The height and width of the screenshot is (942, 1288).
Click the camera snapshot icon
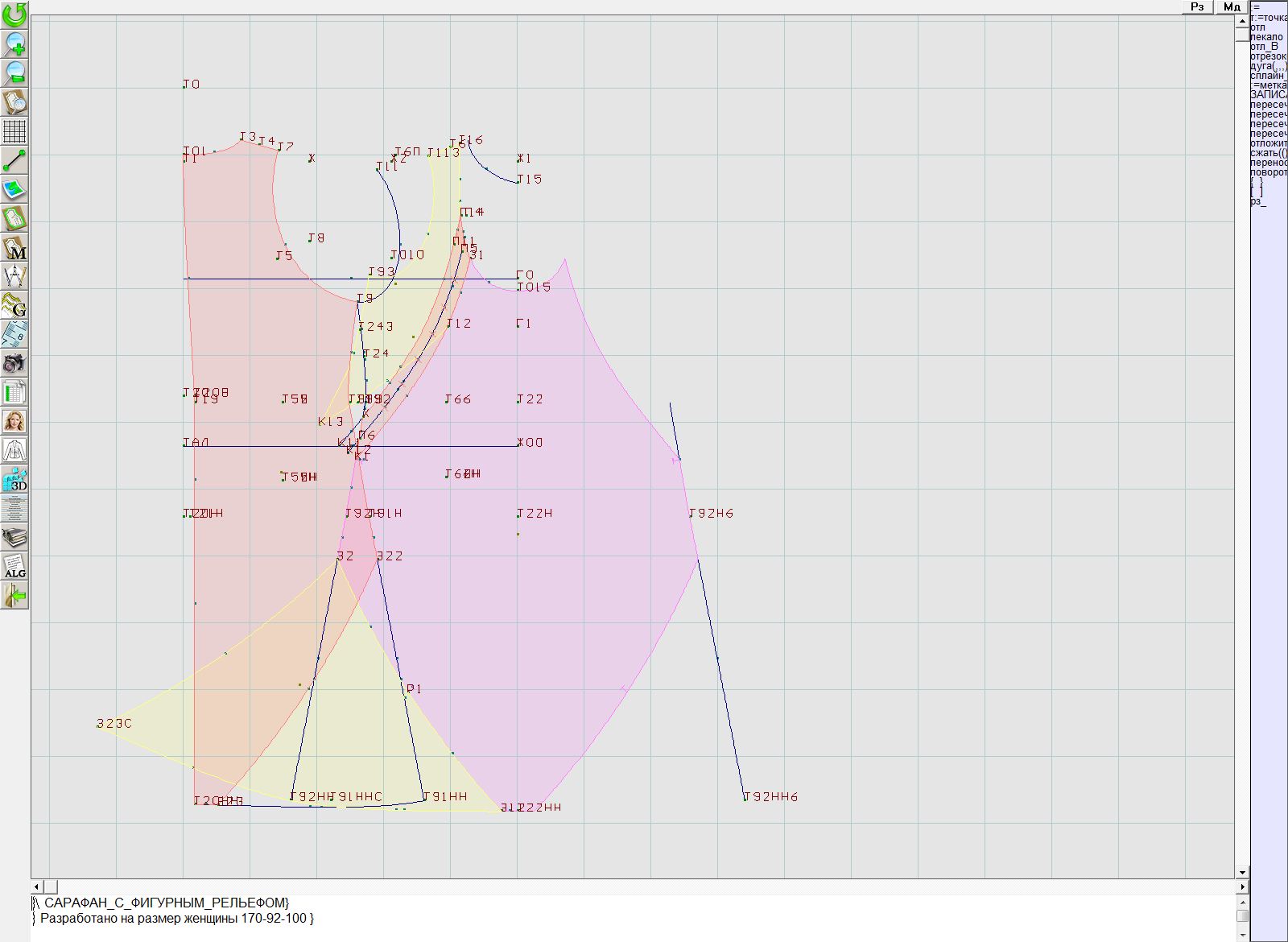click(x=14, y=363)
